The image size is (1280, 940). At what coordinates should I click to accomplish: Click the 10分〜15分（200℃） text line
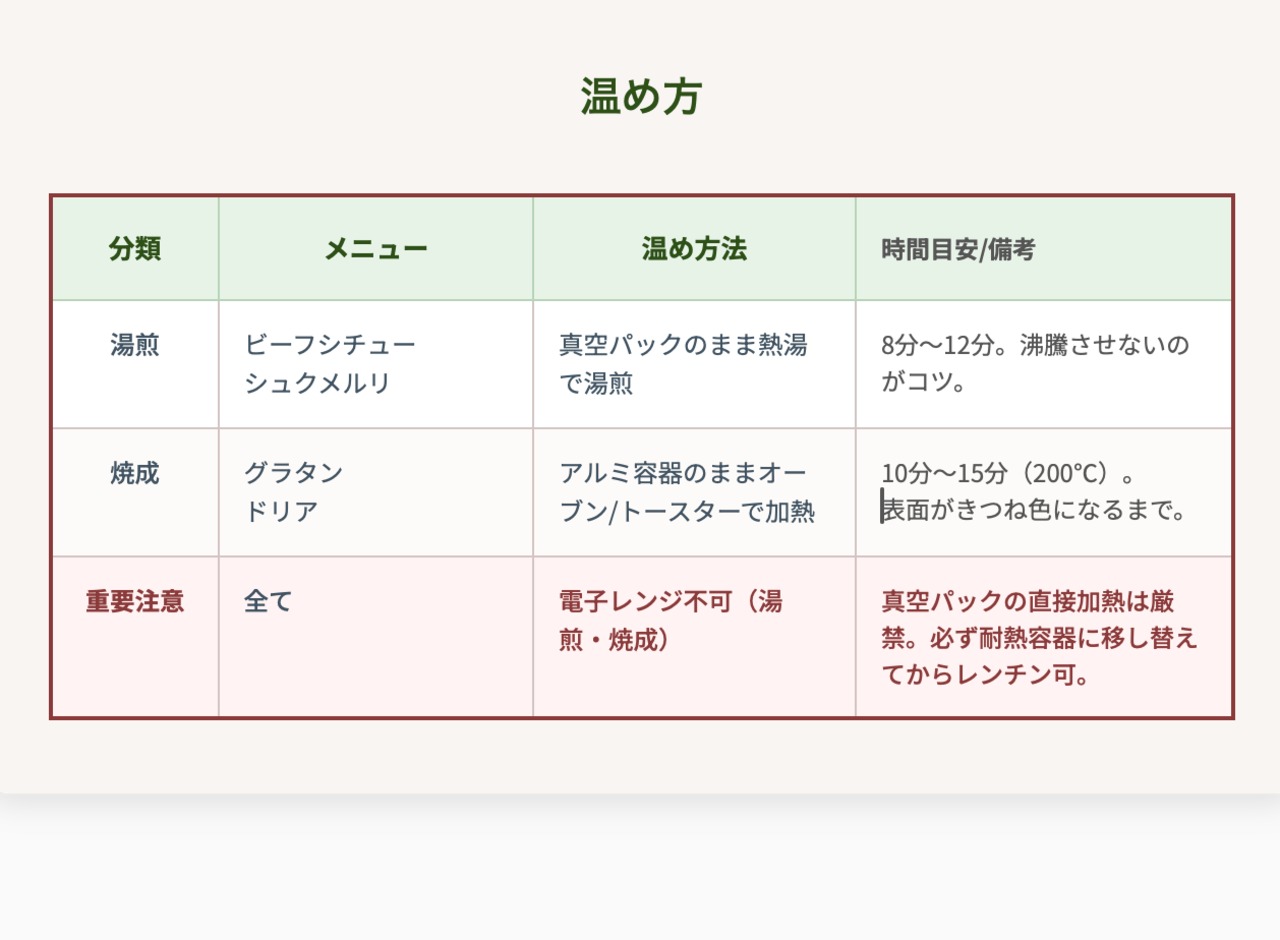coord(1008,473)
